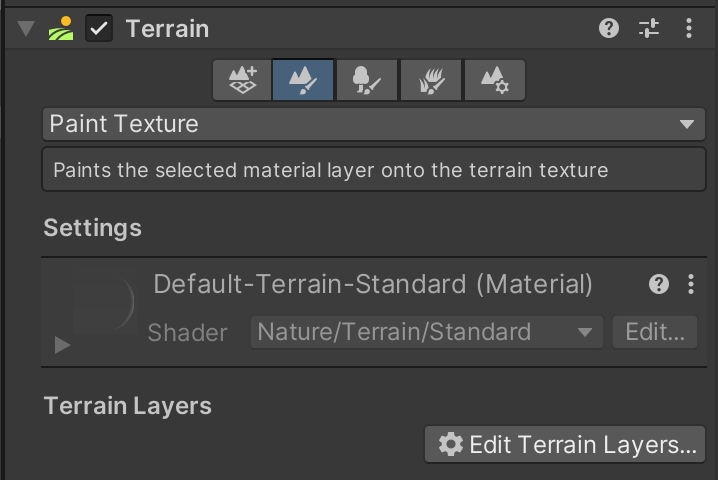Expand the Default-Terrain-Standard material properties
The image size is (718, 480).
tap(62, 345)
